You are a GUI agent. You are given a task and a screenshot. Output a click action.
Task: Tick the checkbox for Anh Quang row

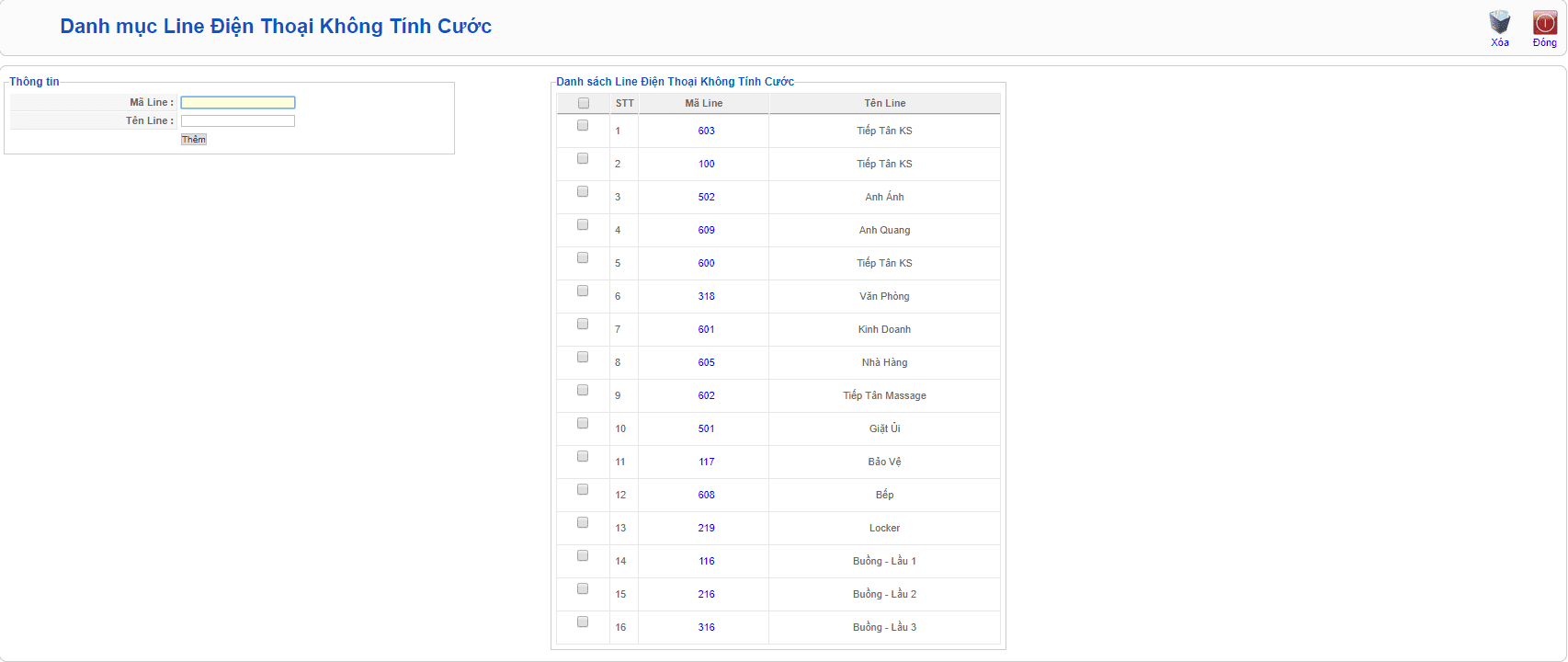tap(583, 224)
